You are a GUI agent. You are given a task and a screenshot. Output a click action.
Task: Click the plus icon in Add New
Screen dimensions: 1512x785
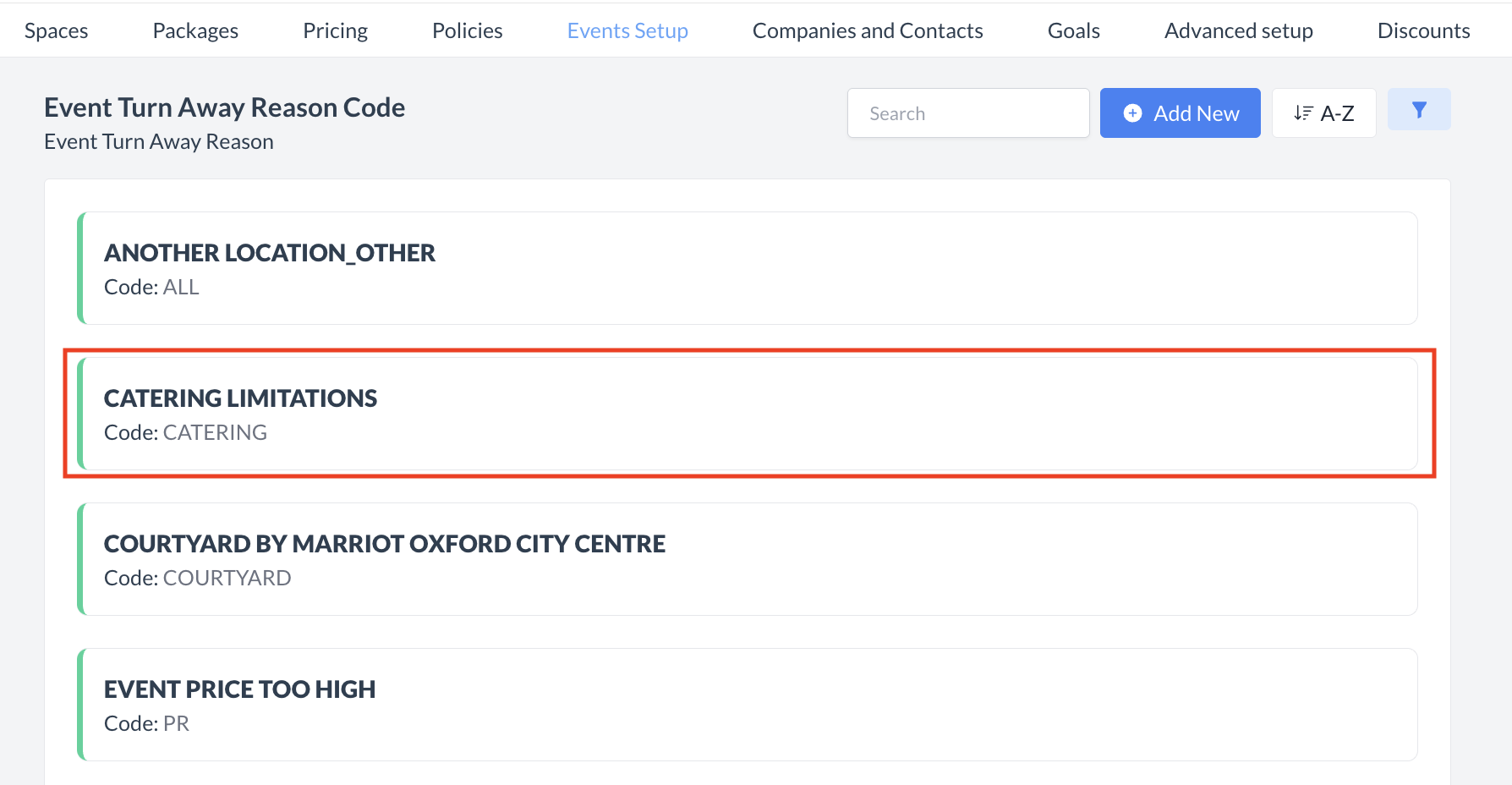[1132, 113]
